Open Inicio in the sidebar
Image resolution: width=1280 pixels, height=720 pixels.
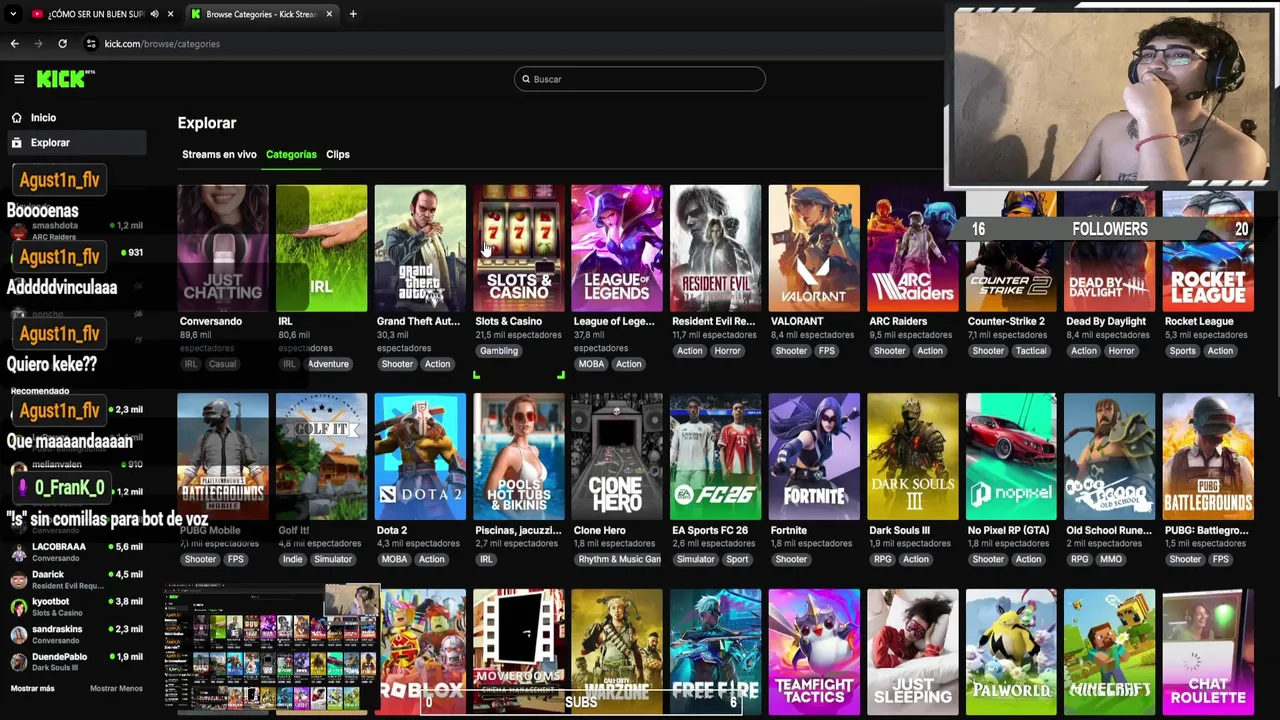click(x=43, y=118)
